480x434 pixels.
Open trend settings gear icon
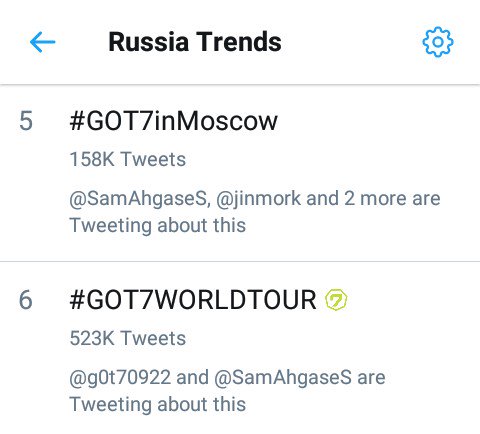(x=438, y=42)
